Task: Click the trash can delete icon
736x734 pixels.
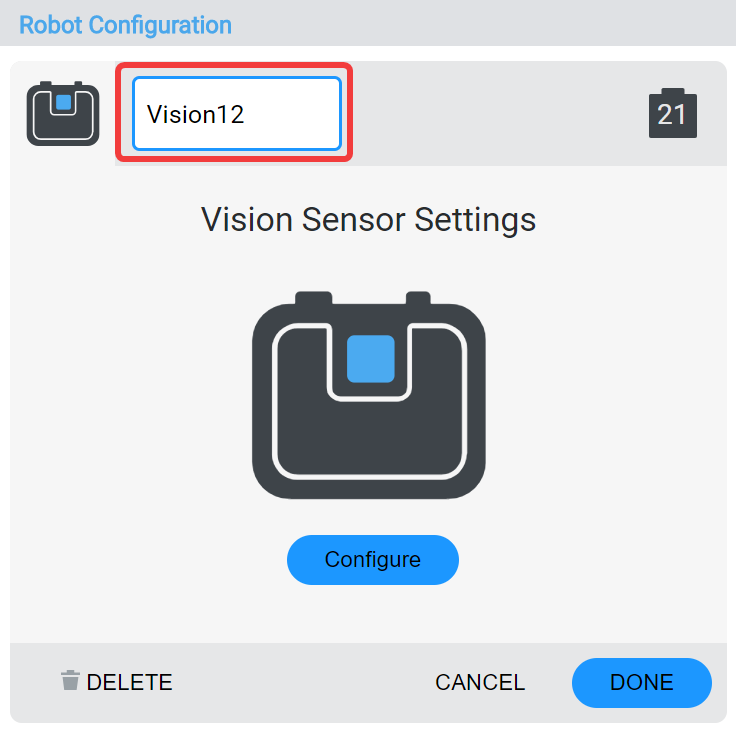Action: [x=70, y=681]
